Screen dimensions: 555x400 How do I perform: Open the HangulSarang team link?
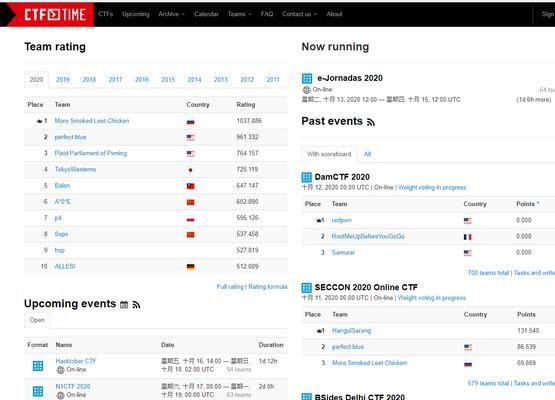[x=351, y=331]
